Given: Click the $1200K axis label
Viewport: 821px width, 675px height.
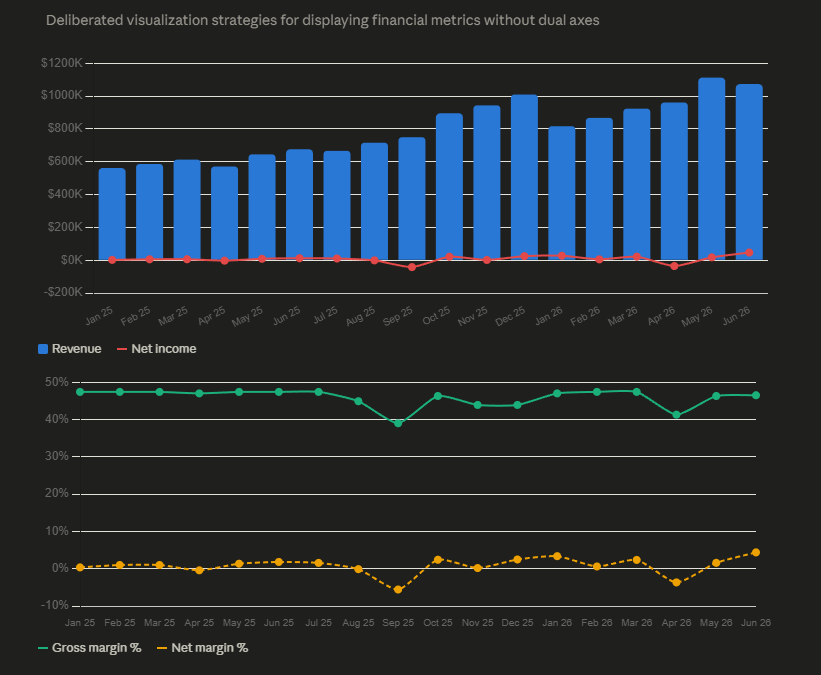Looking at the screenshot, I should (62, 63).
